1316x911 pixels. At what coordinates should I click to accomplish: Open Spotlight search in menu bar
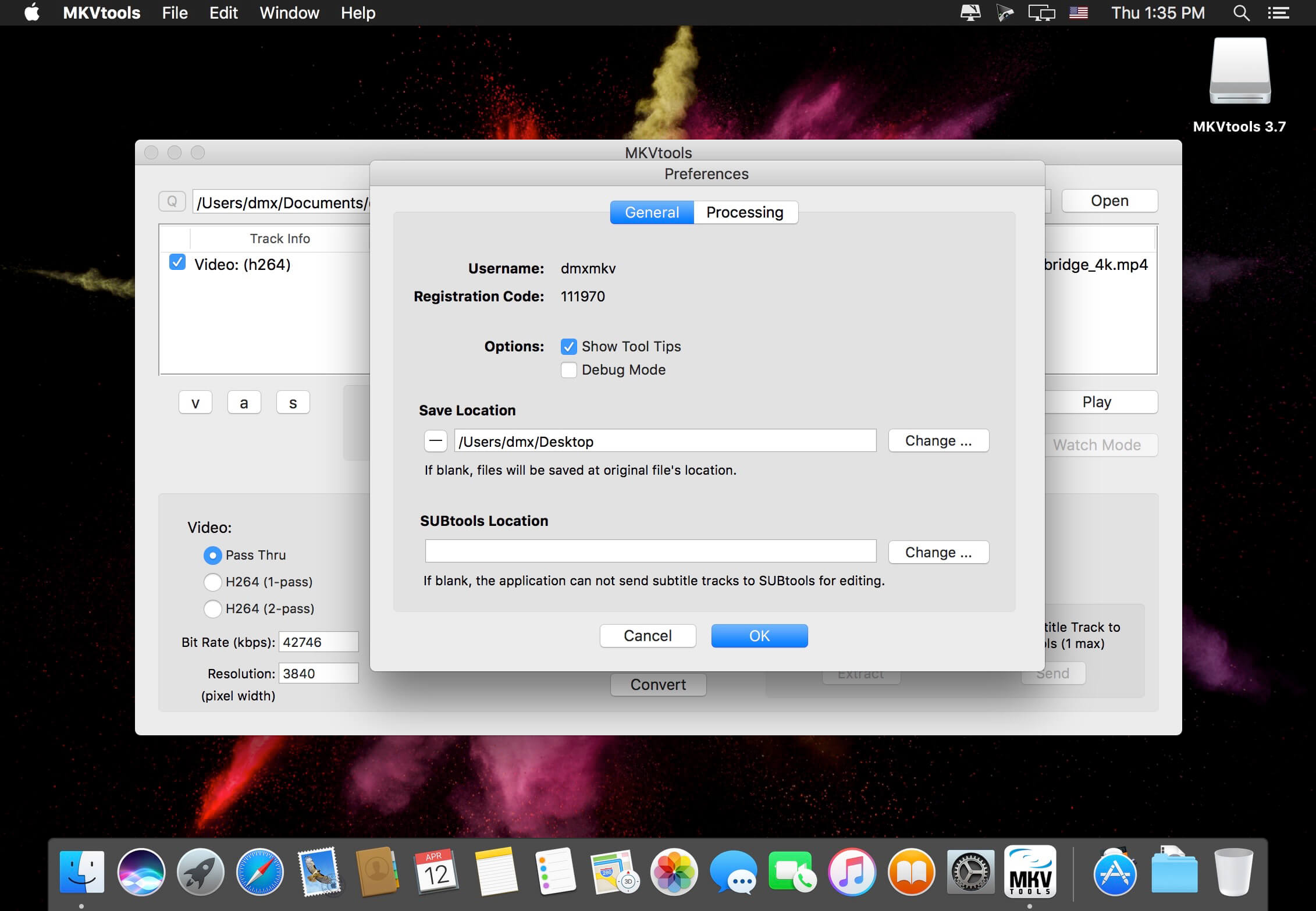point(1241,13)
